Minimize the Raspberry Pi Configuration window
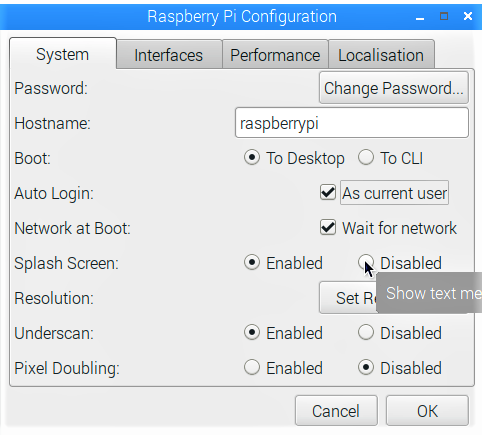 (420, 17)
